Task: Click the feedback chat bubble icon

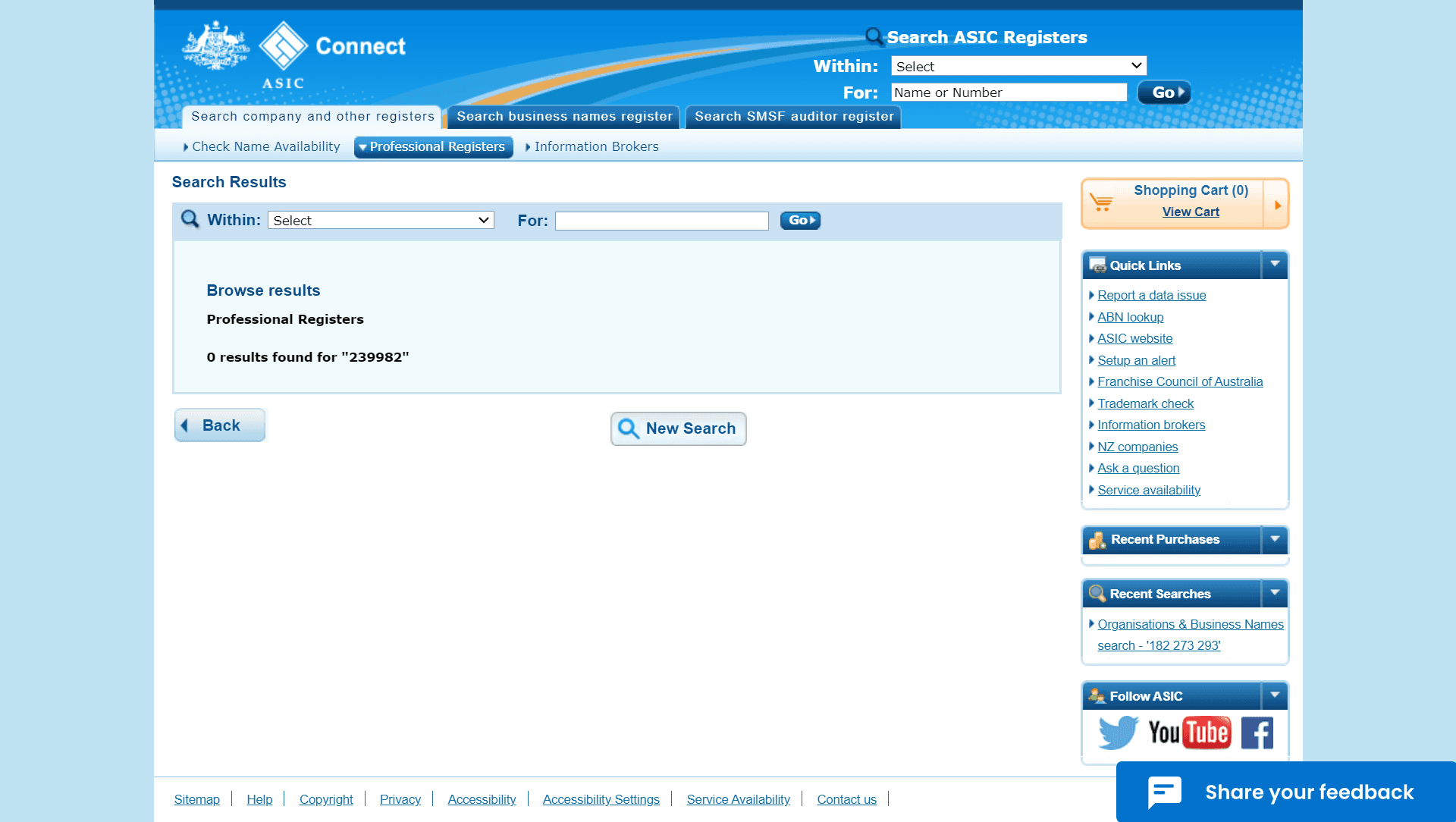Action: pyautogui.click(x=1164, y=792)
